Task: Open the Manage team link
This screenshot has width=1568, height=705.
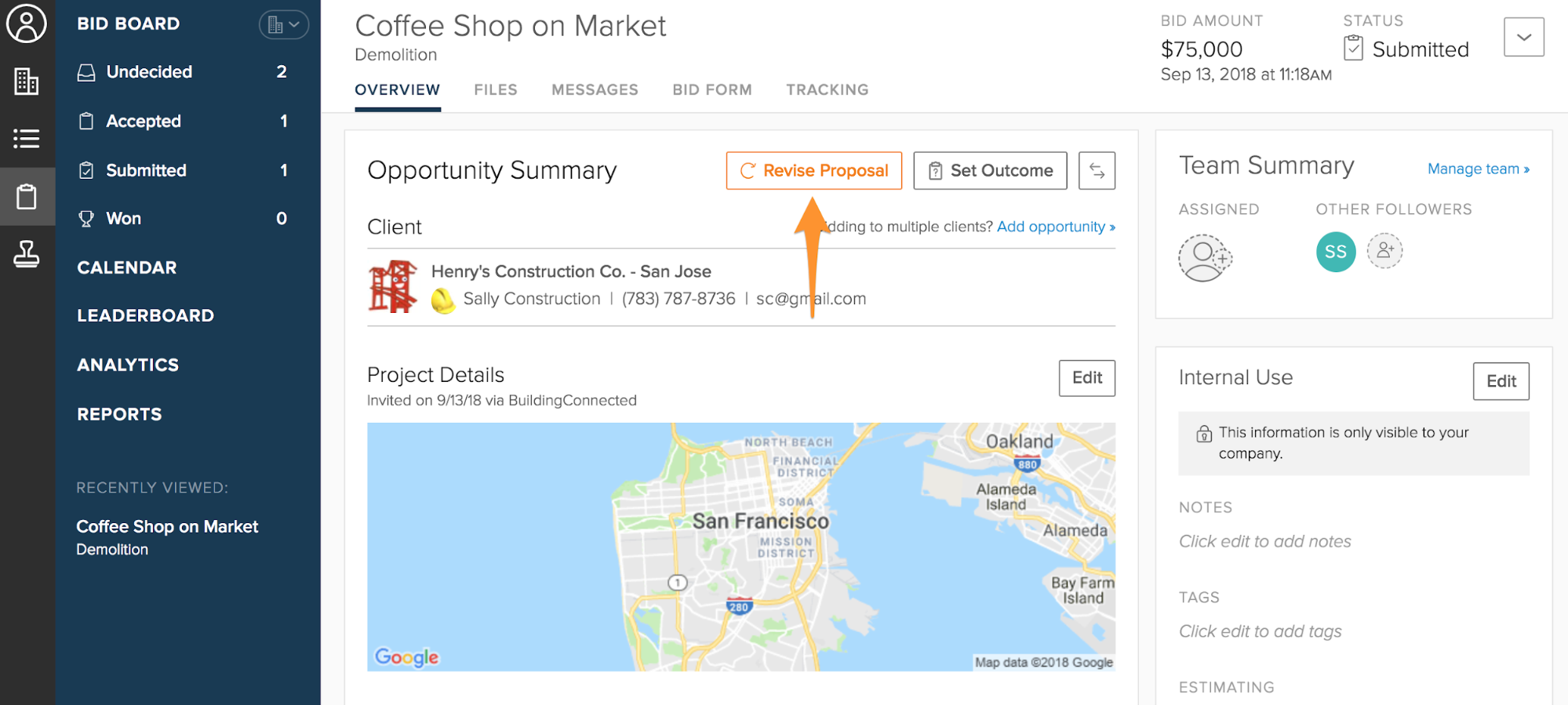Action: point(1478,169)
